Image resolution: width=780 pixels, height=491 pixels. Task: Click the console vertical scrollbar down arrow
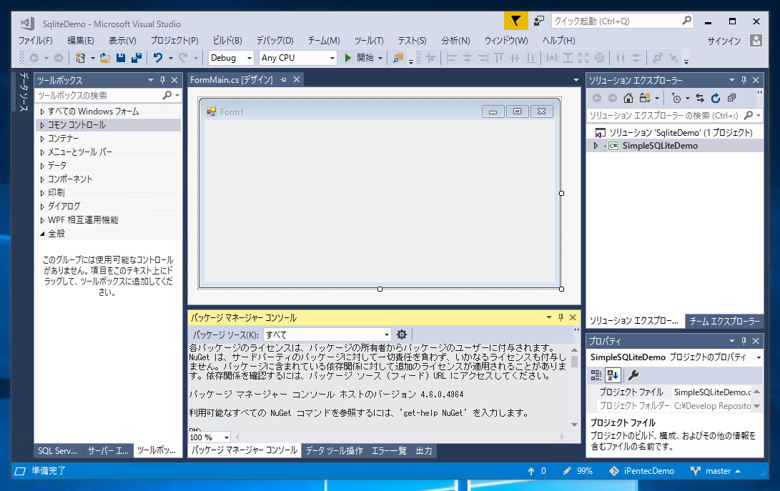click(575, 424)
